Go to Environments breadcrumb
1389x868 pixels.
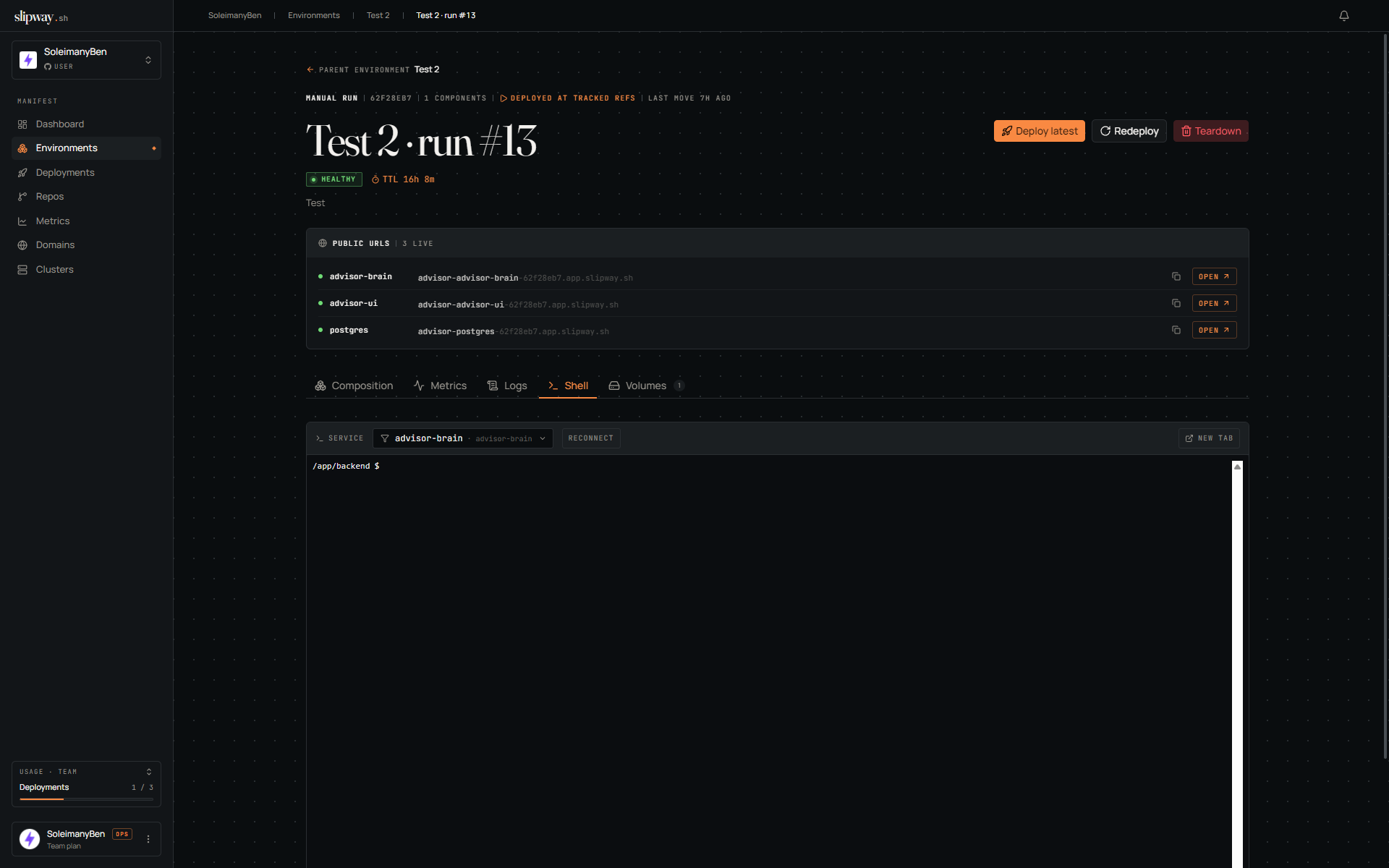pos(314,15)
